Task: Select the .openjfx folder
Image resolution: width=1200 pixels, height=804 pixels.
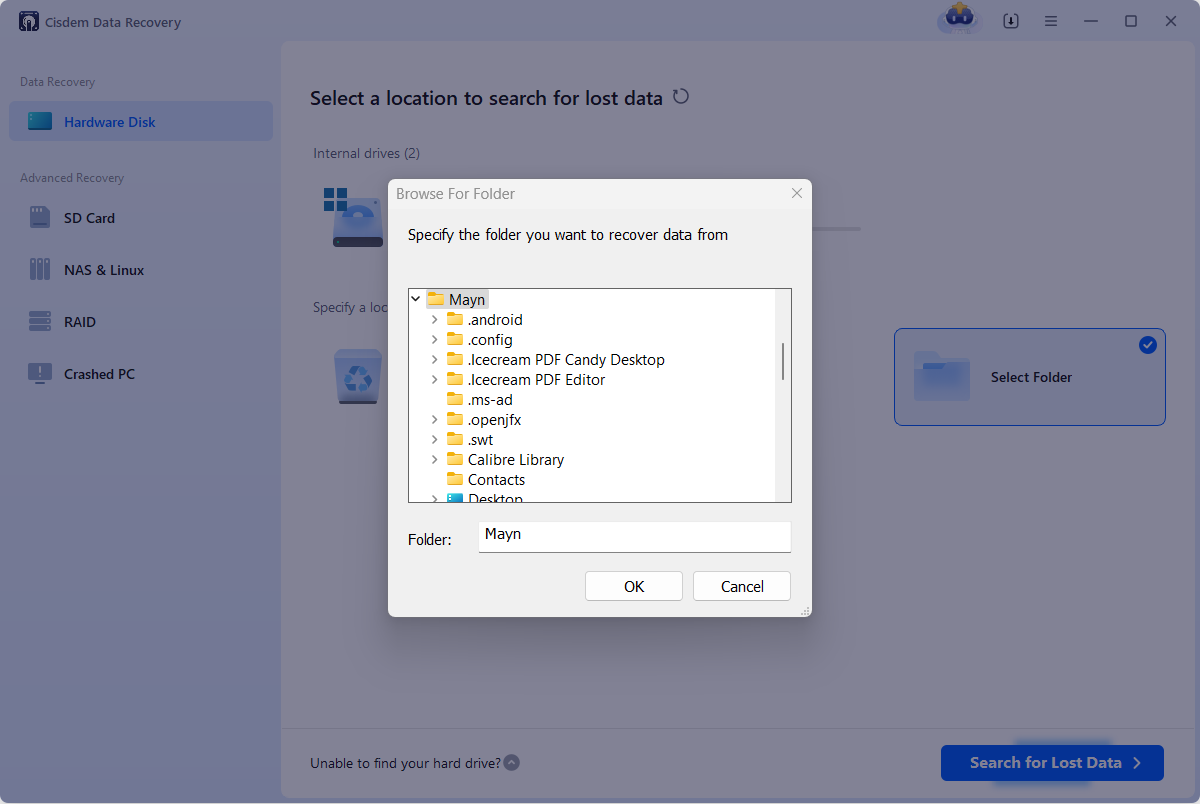Action: tap(494, 419)
